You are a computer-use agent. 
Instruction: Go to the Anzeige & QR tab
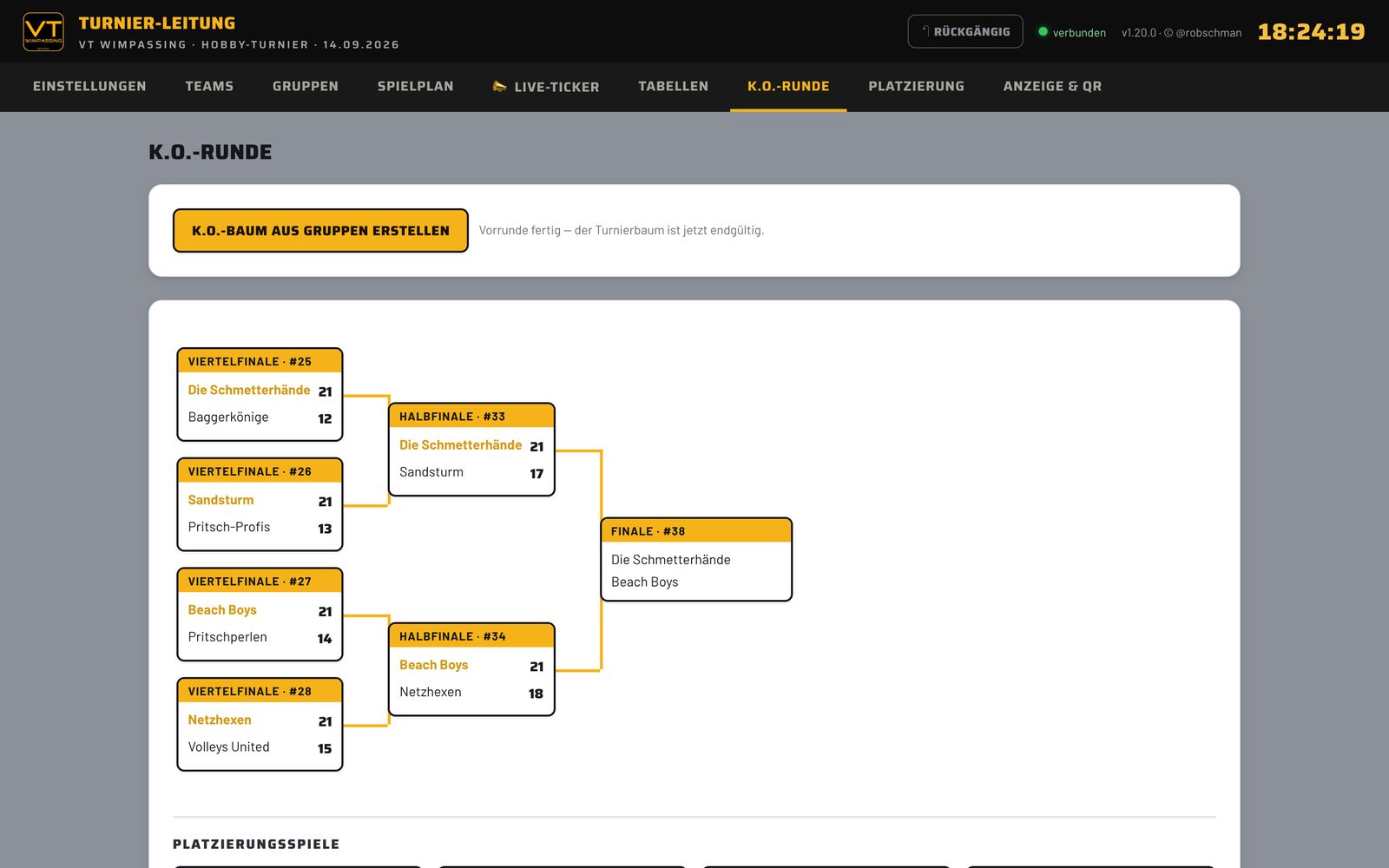click(x=1052, y=86)
